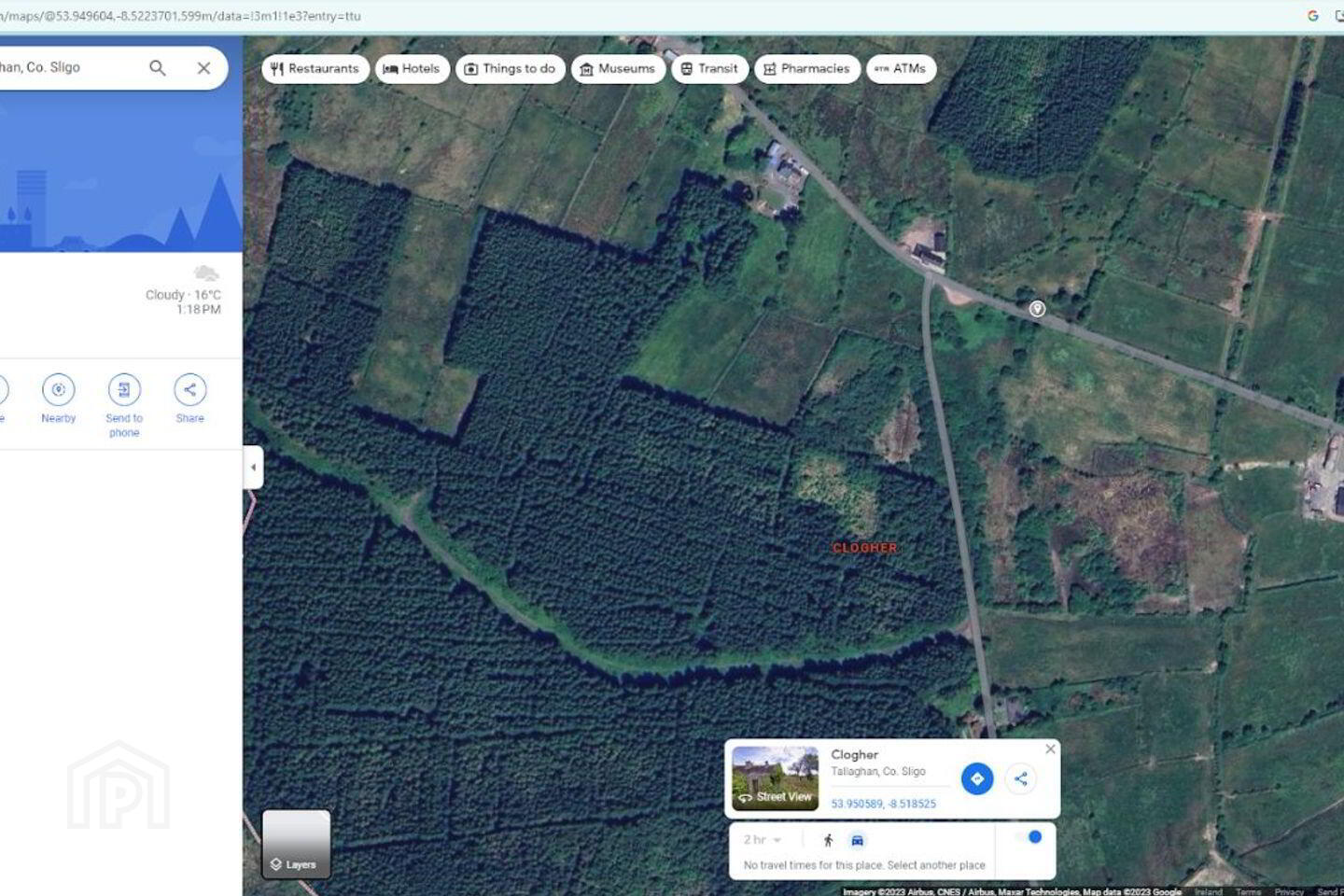Open the 2 hr travel time dropdown
The height and width of the screenshot is (896, 1344).
pyautogui.click(x=763, y=840)
